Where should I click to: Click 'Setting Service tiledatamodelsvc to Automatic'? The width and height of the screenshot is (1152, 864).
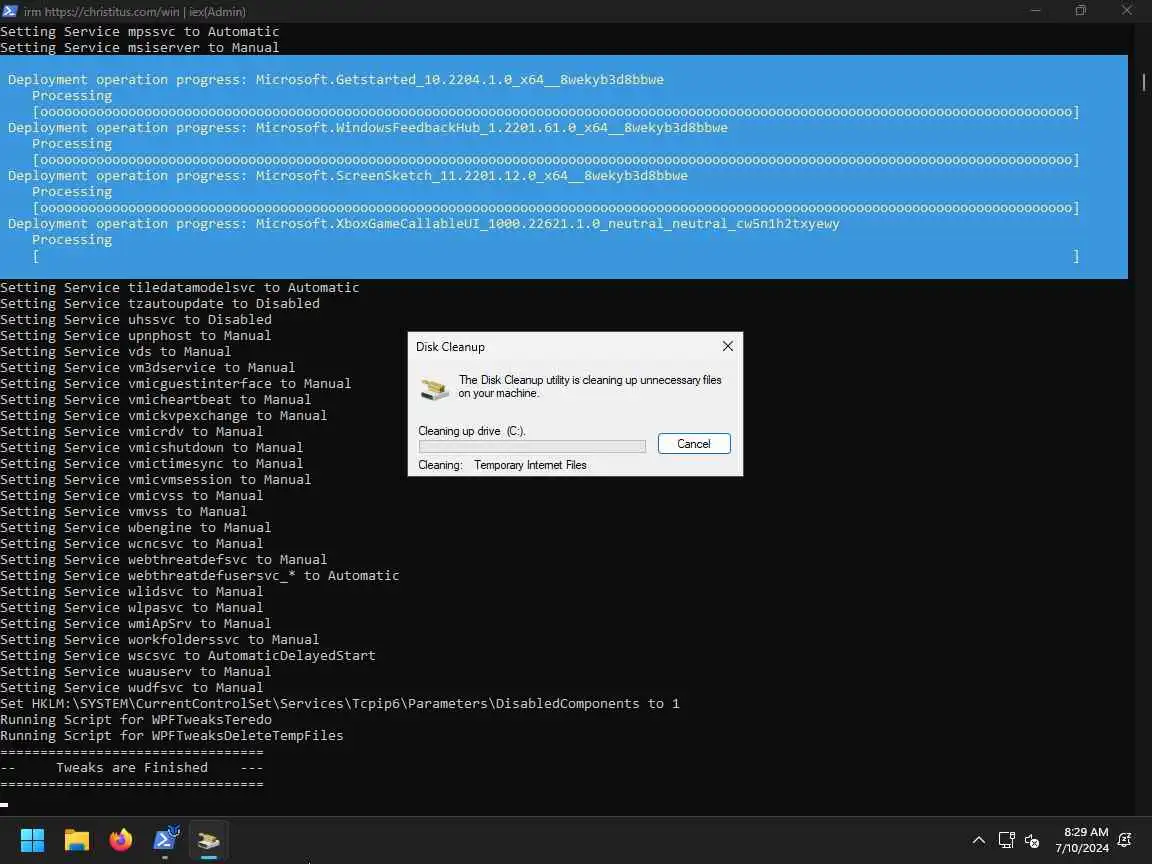(x=180, y=287)
